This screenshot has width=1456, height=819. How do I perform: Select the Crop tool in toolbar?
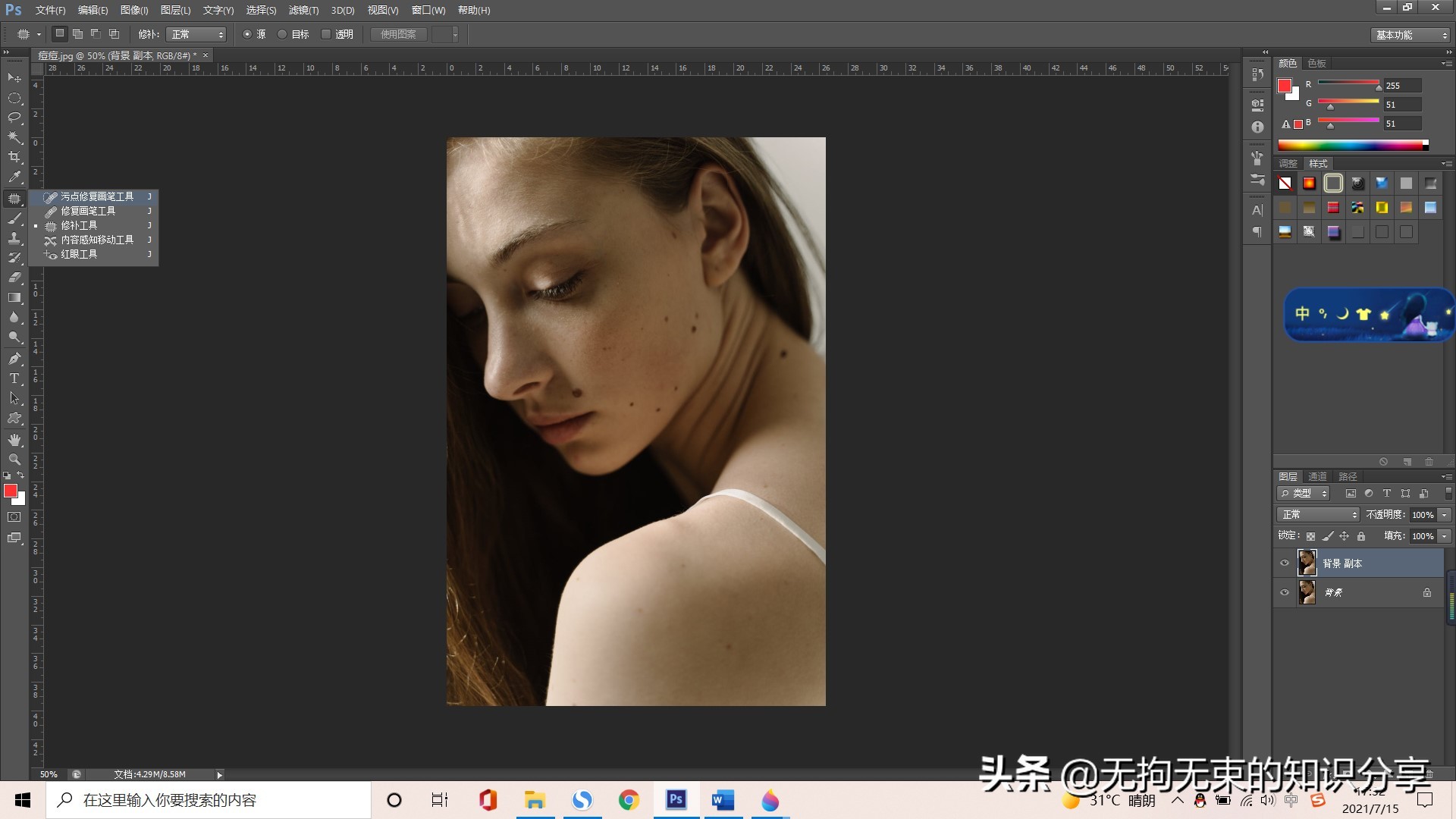coord(14,157)
